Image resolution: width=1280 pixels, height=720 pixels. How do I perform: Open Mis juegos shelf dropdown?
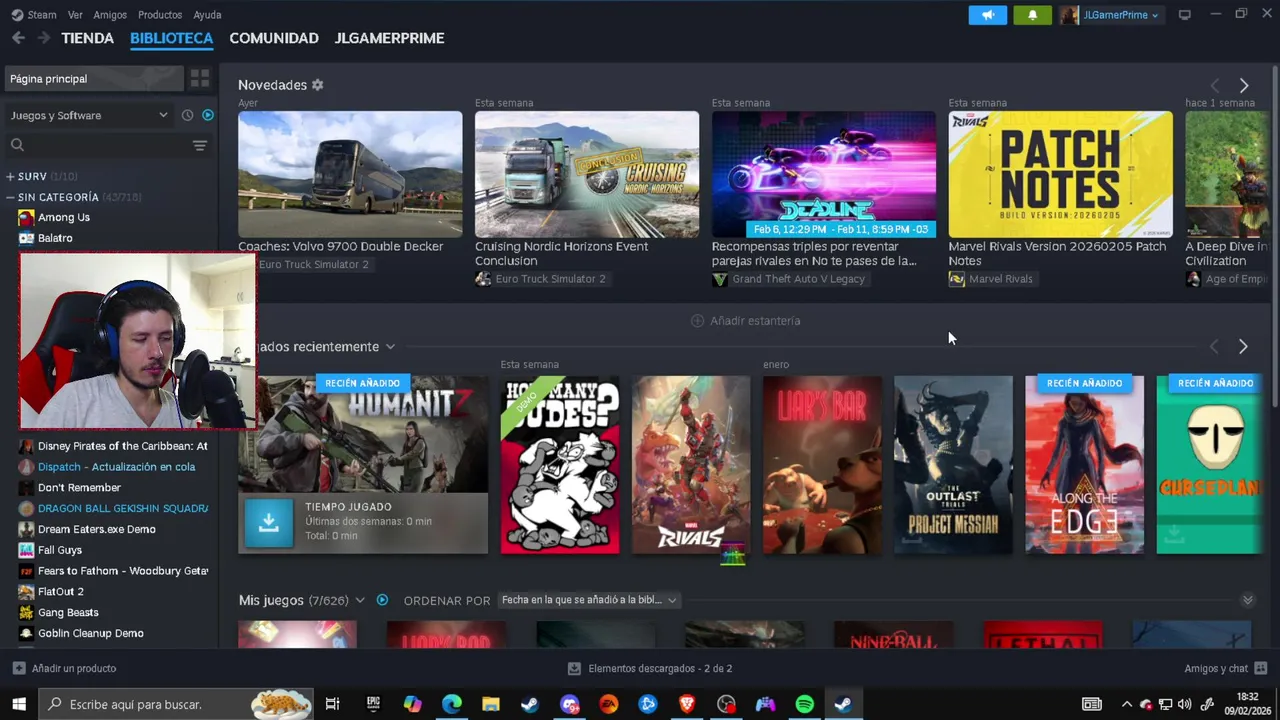(x=360, y=600)
